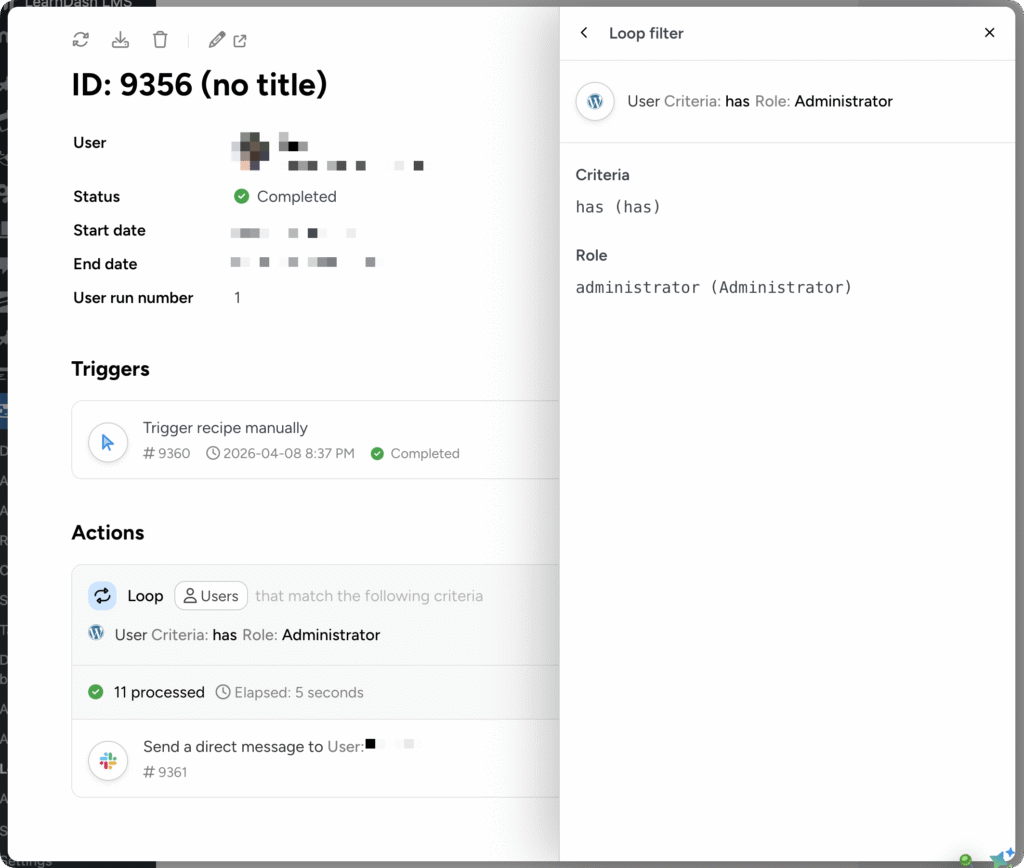Click the WordPress logo in the Loop filter panel
The width and height of the screenshot is (1024, 868).
[594, 101]
